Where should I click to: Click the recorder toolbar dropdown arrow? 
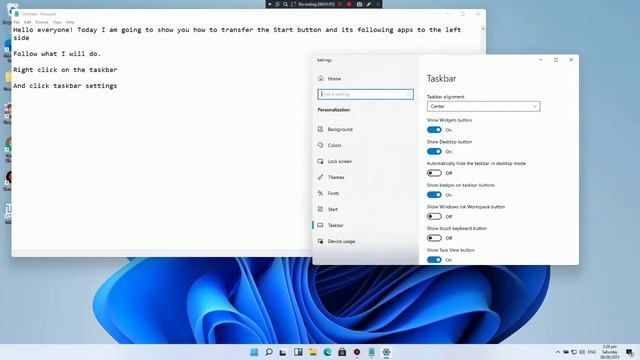269,4
